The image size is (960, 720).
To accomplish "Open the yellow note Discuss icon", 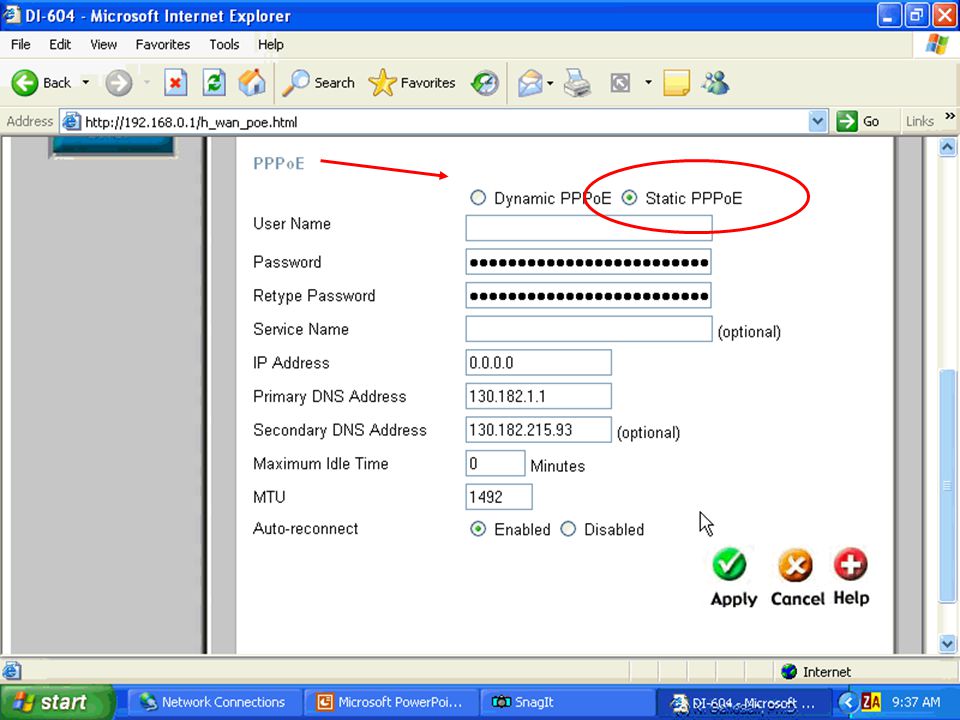I will coord(677,83).
